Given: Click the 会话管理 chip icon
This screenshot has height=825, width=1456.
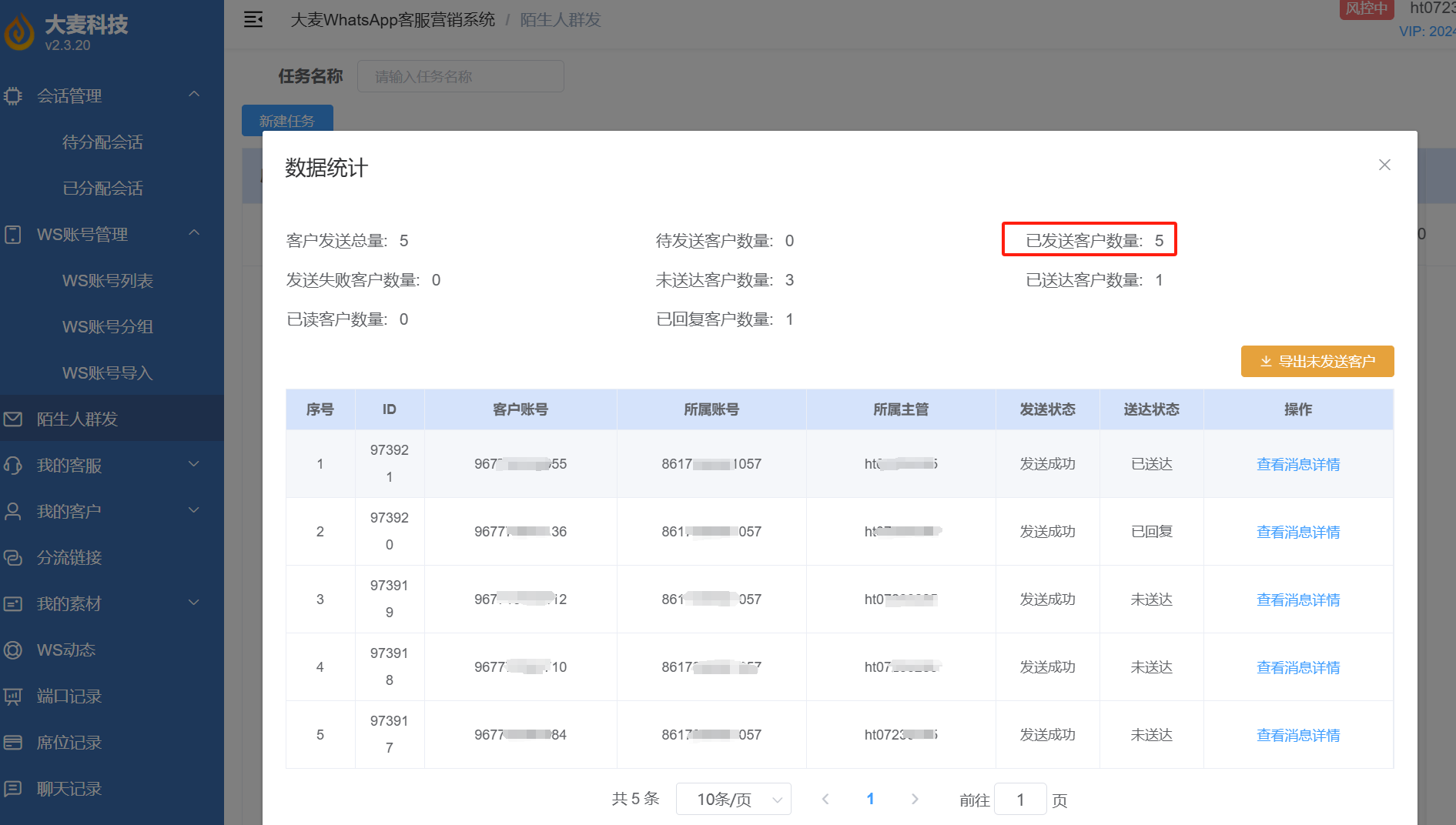Looking at the screenshot, I should point(13,96).
